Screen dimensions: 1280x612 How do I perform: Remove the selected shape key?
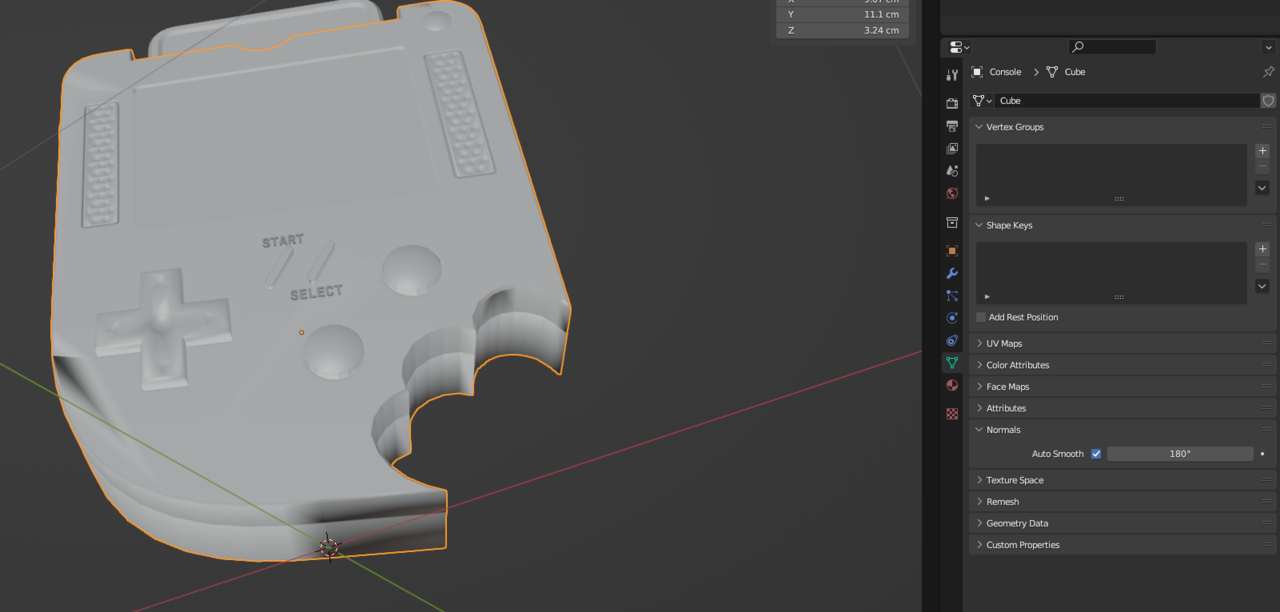[x=1262, y=265]
